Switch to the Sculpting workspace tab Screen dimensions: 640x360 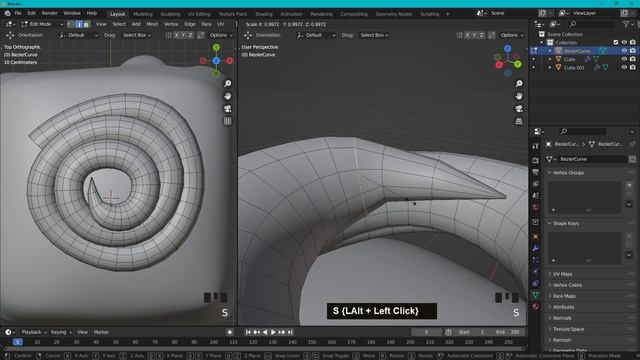click(x=170, y=14)
